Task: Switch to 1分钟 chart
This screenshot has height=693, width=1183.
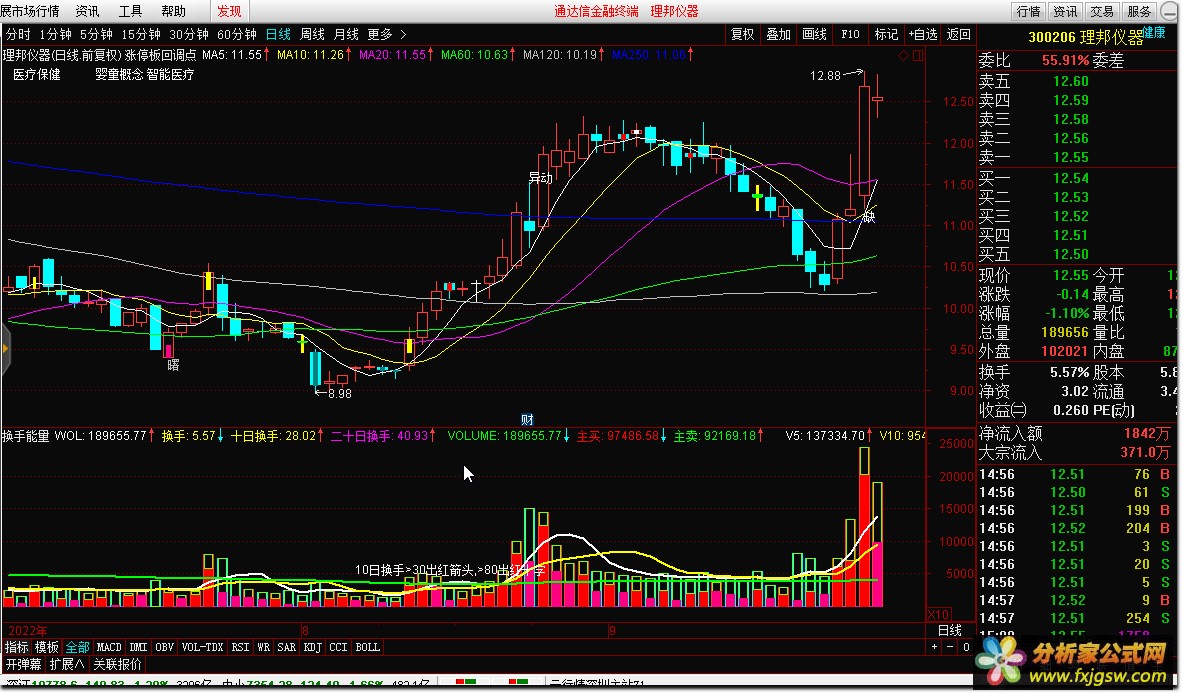Action: [55, 35]
